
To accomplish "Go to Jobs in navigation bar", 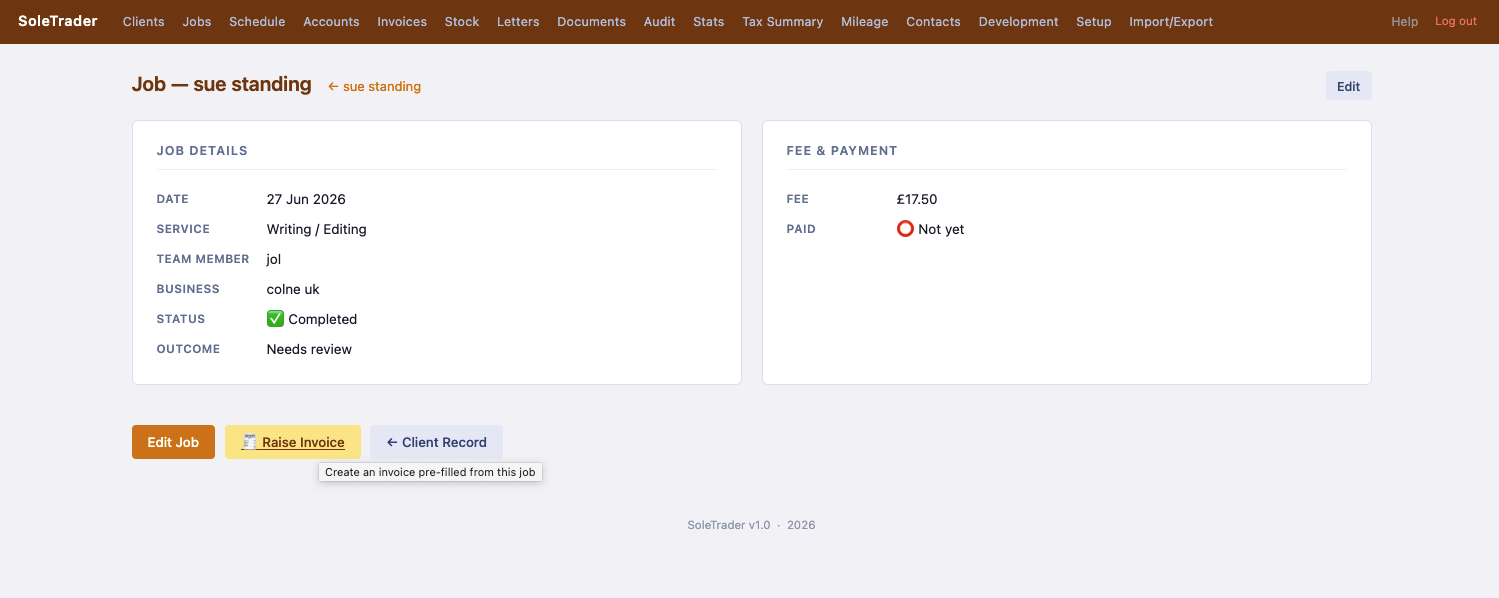I will point(197,22).
